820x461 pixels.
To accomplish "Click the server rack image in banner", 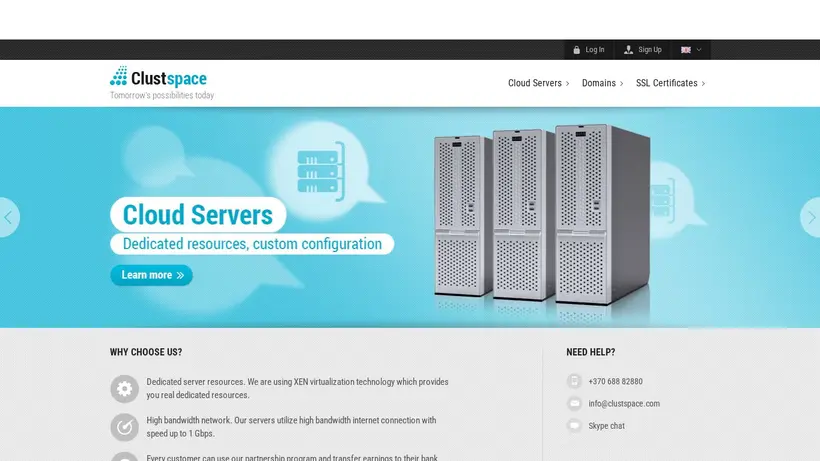I will (542, 214).
